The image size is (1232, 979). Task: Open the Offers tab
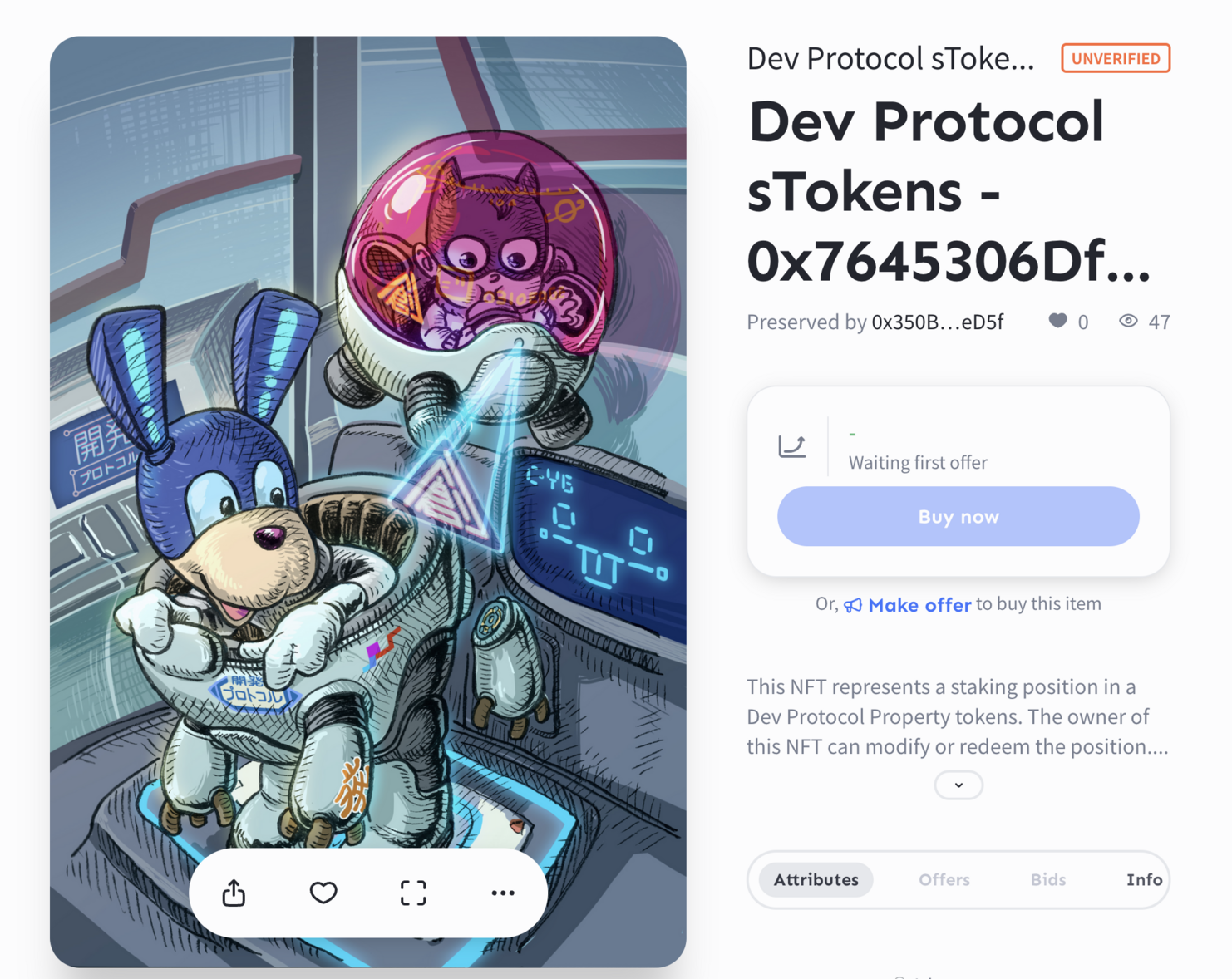(944, 879)
